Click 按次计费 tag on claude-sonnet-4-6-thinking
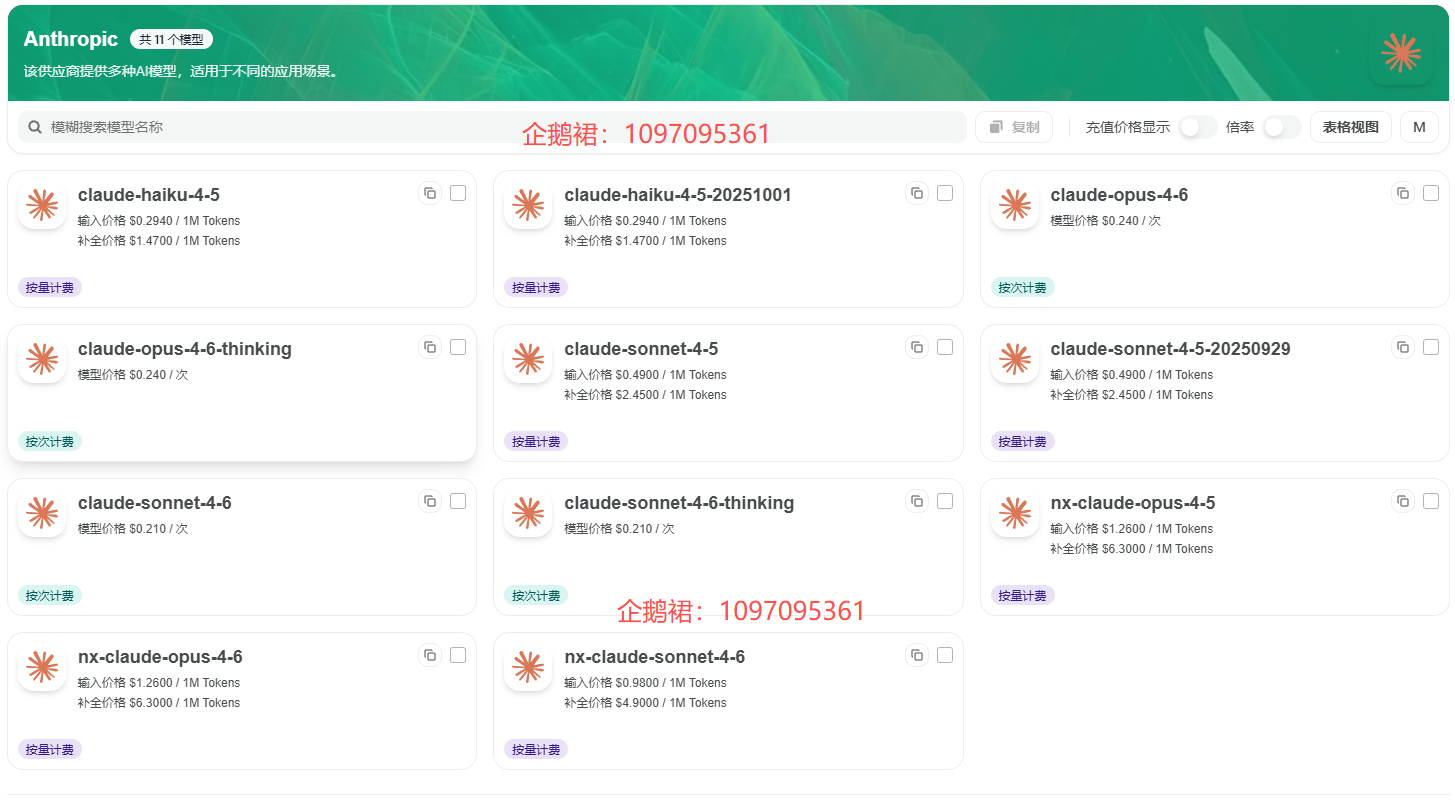1455x811 pixels. pos(536,595)
